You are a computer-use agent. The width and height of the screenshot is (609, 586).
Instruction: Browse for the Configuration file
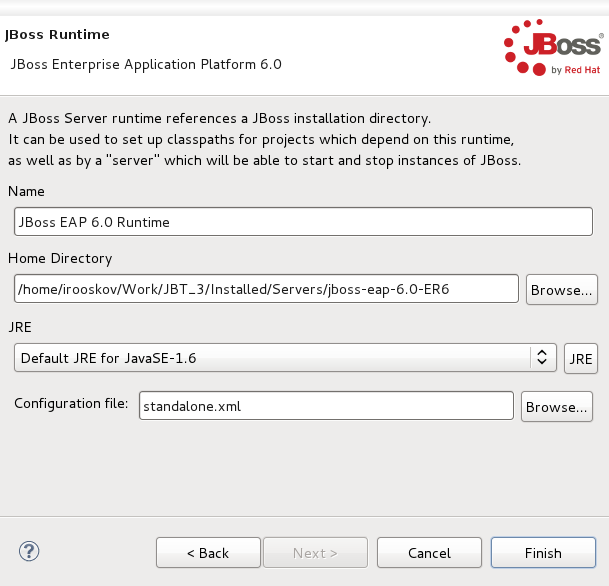(x=556, y=407)
